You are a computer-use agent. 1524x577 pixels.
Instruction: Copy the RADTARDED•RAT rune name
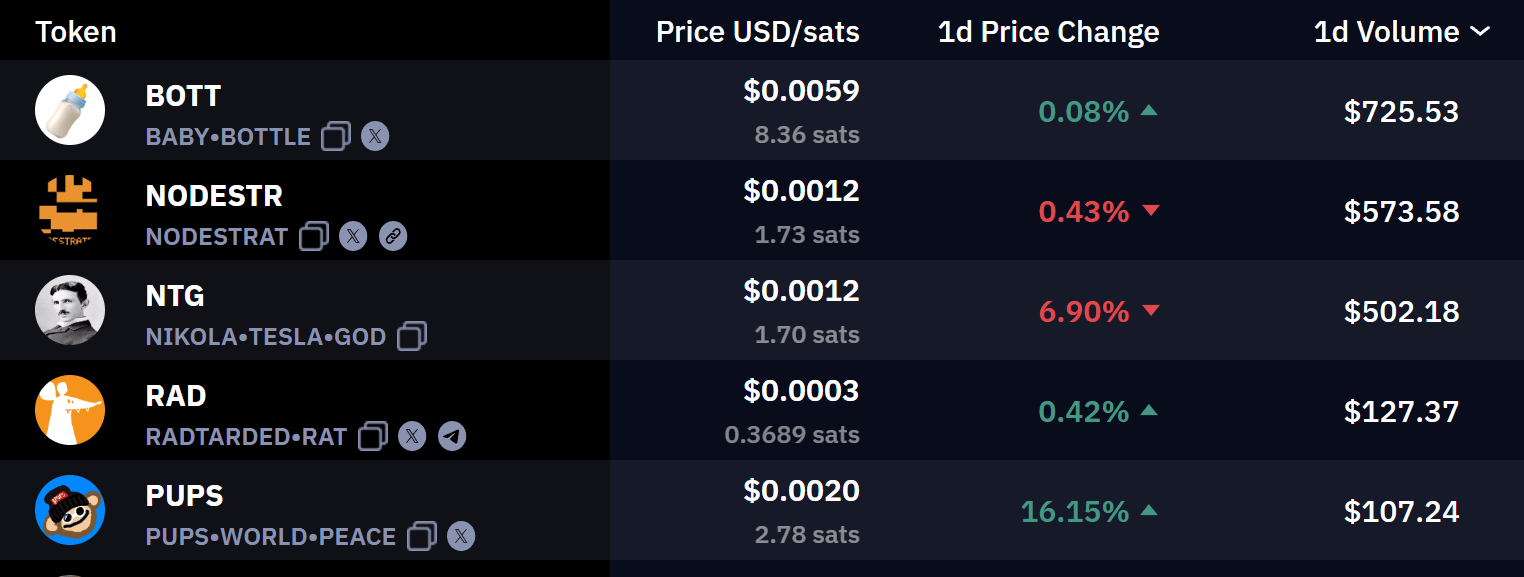[373, 436]
